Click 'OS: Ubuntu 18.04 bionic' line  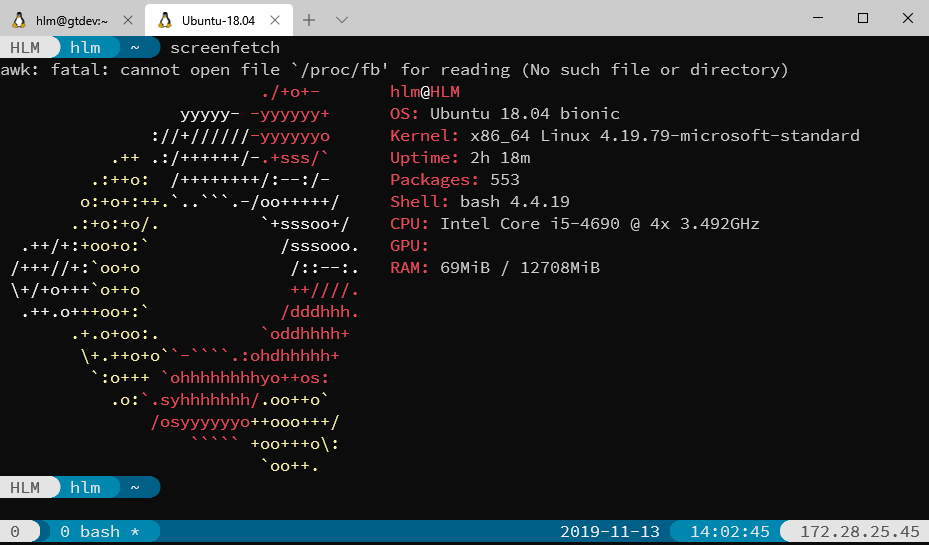click(x=505, y=114)
